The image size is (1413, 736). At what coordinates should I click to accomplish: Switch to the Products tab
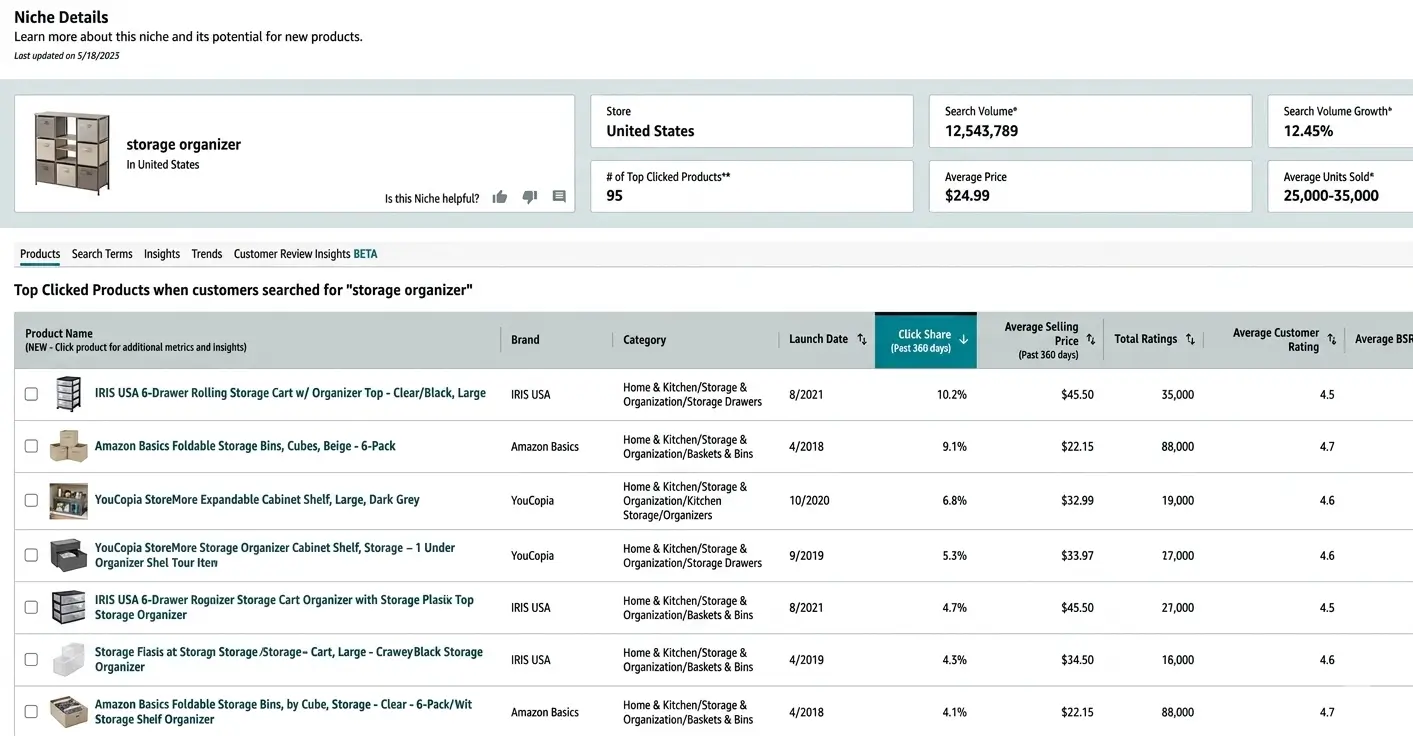coord(40,254)
